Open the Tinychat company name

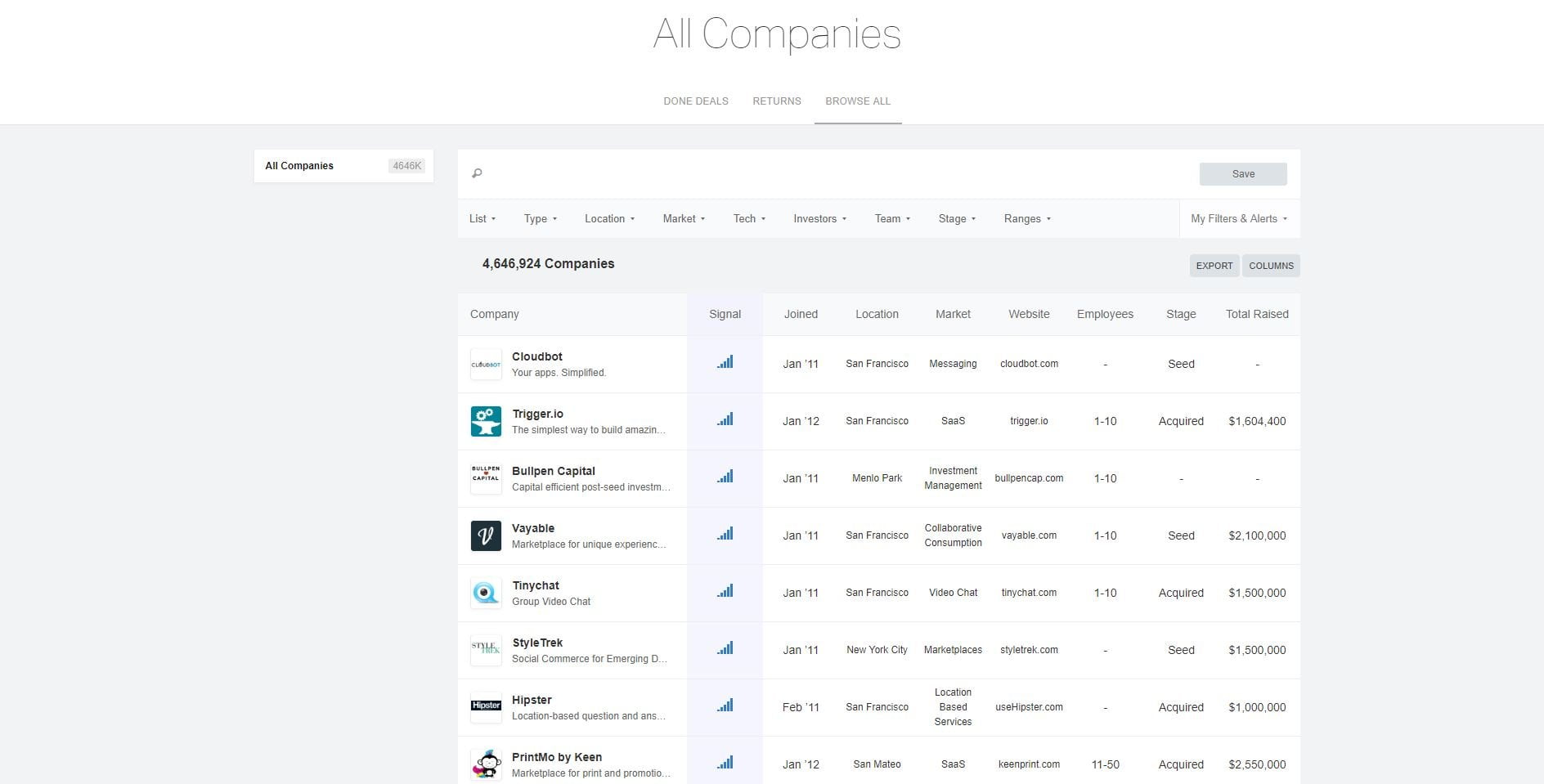coord(536,586)
